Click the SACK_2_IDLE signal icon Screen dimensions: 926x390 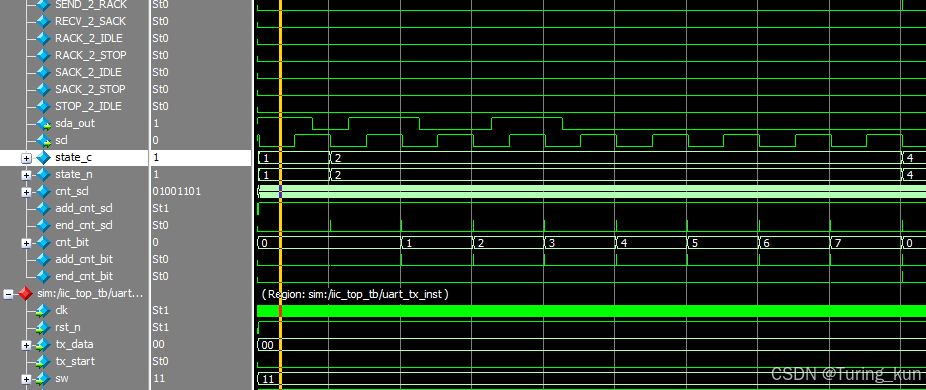click(43, 72)
